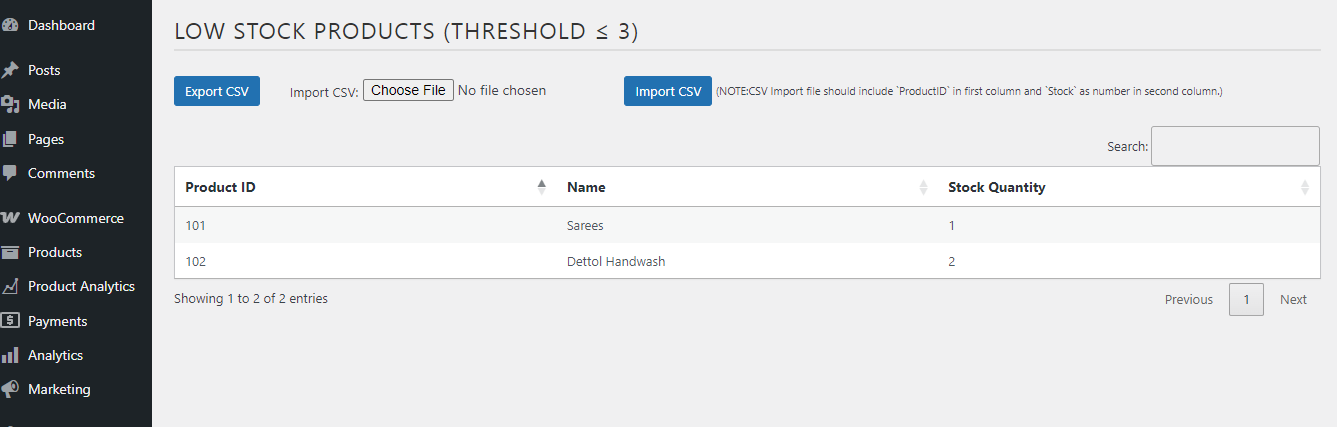
Task: Click the WooCommerce logo icon
Action: click(x=10, y=218)
